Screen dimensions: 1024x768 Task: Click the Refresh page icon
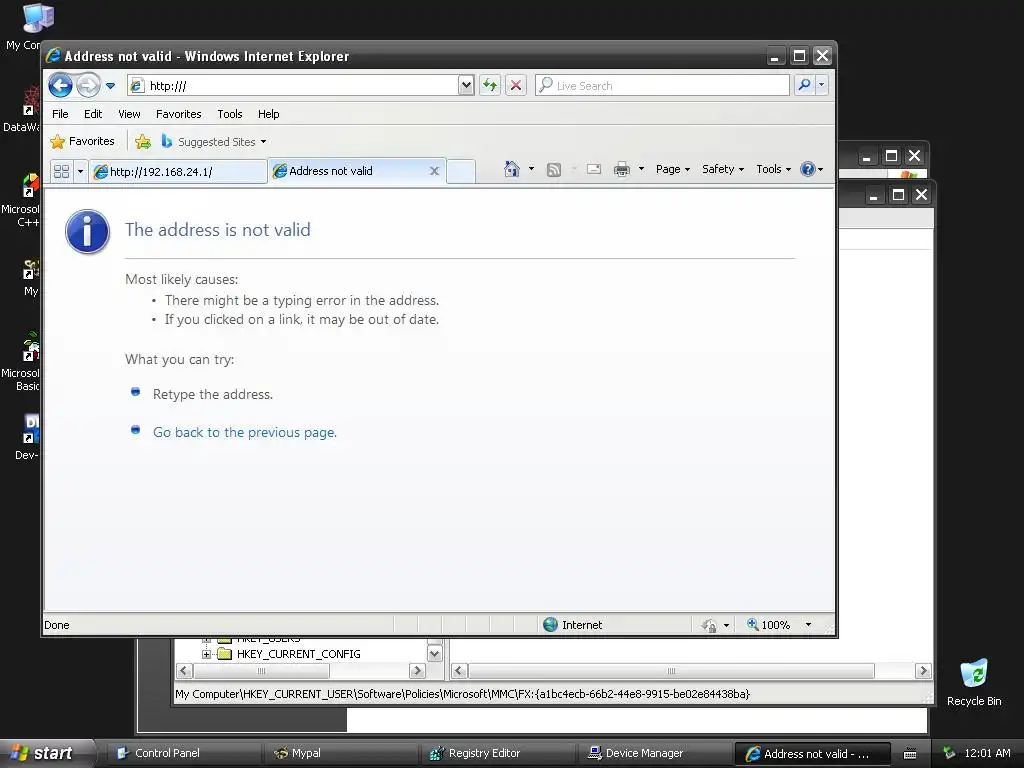[490, 85]
